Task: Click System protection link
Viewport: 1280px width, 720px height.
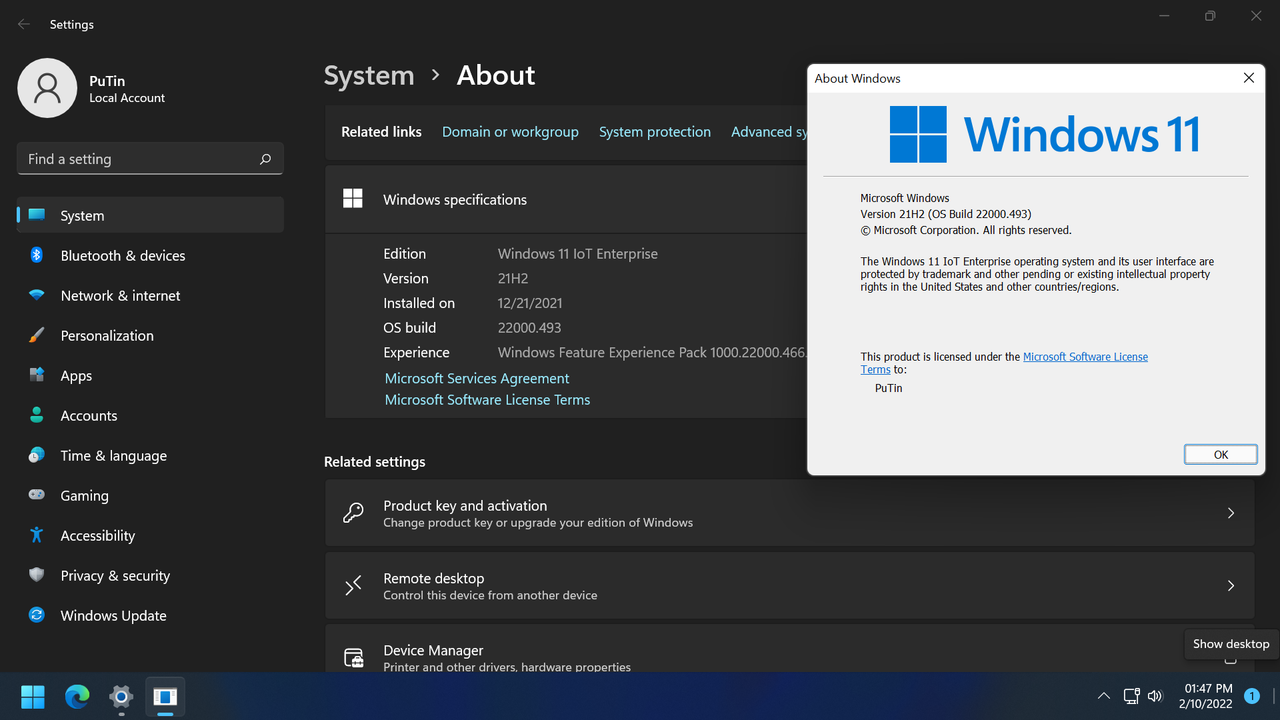Action: click(x=655, y=132)
